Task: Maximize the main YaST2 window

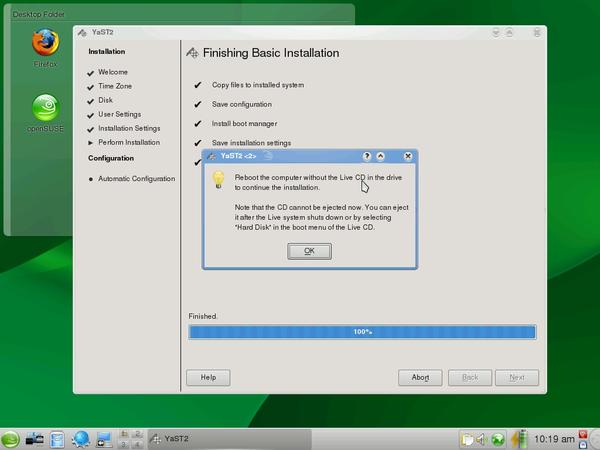Action: click(509, 33)
